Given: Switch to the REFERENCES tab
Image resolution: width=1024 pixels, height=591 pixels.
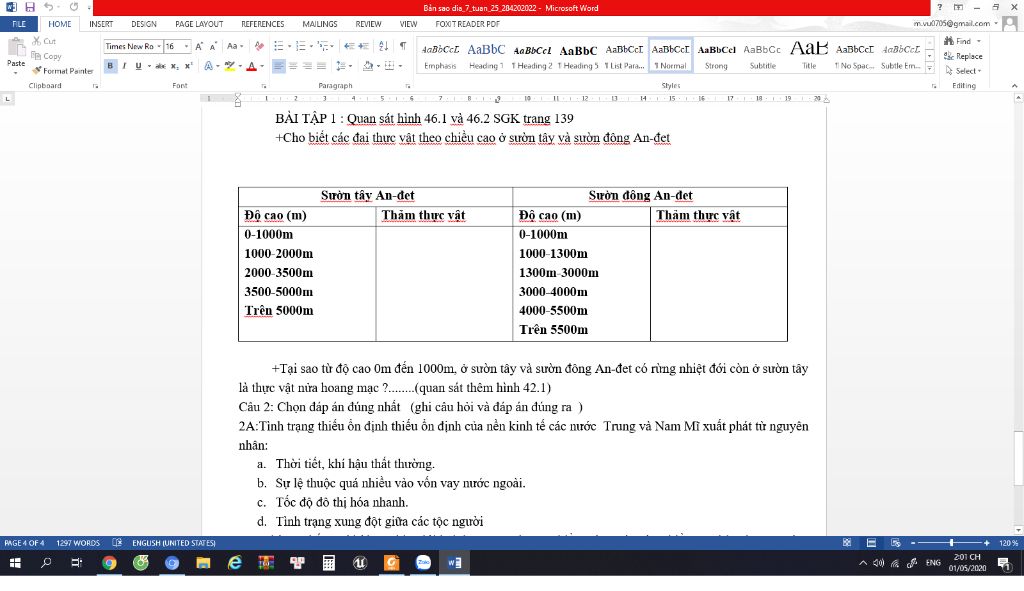Looking at the screenshot, I should pyautogui.click(x=263, y=24).
